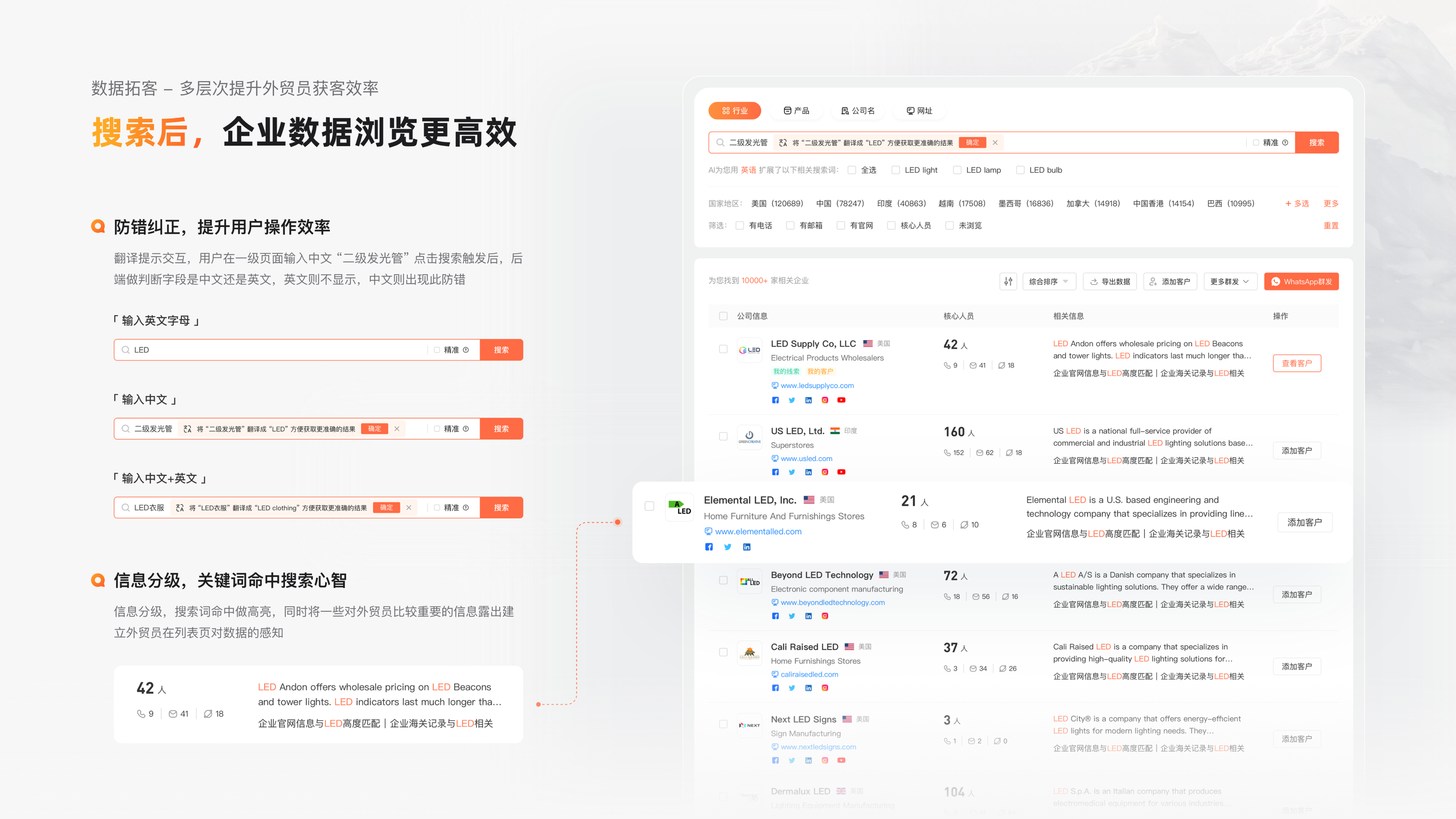Toggle the select-all checkbox beside 公司信息
The width and height of the screenshot is (1456, 819).
coord(723,316)
